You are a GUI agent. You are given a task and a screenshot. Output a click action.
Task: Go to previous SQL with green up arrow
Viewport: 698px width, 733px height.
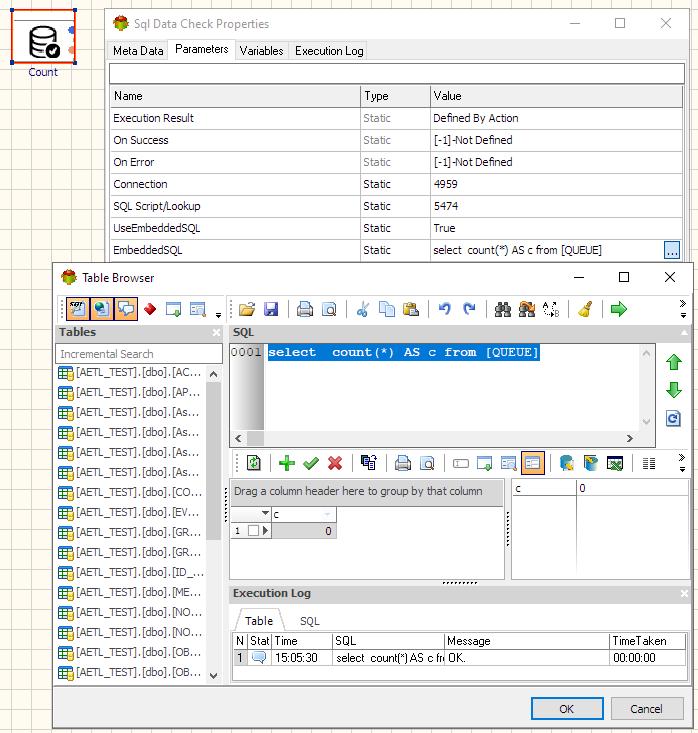click(x=674, y=362)
